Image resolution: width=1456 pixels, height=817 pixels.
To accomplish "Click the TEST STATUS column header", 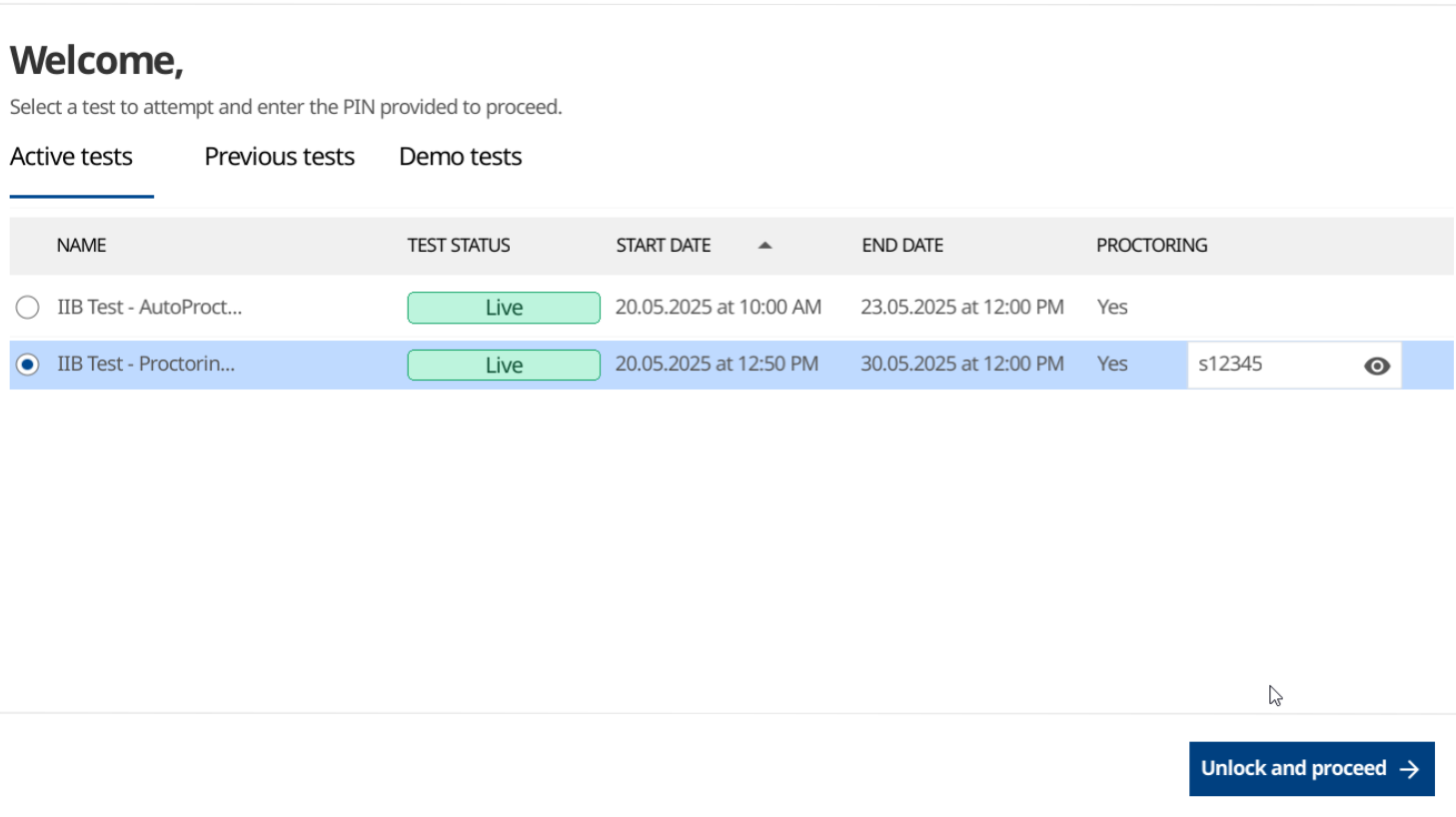I will pos(459,245).
